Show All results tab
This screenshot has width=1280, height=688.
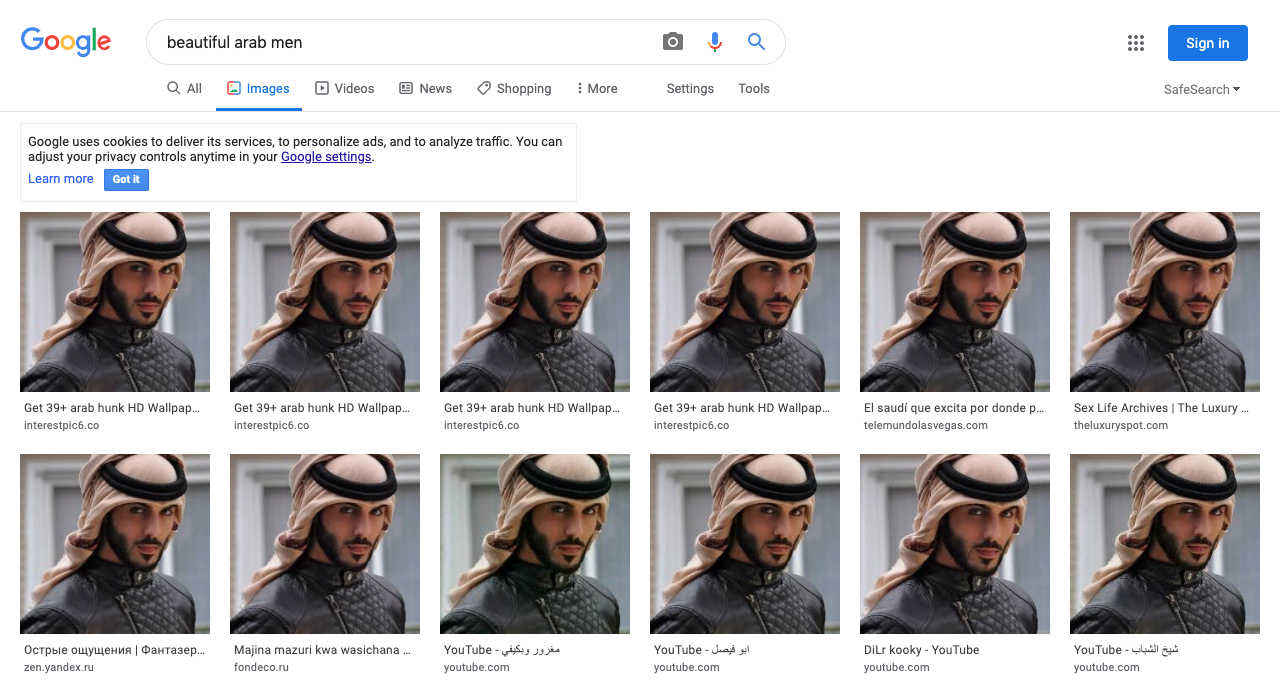click(184, 89)
